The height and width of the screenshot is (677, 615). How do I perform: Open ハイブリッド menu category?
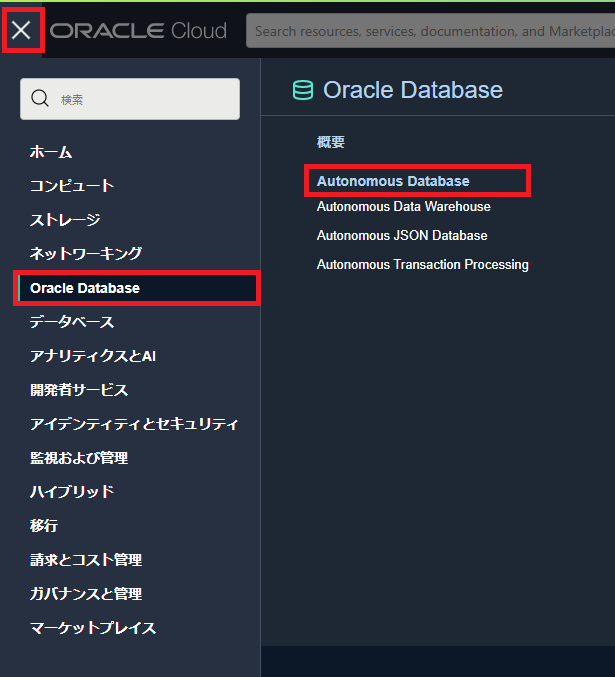click(72, 491)
